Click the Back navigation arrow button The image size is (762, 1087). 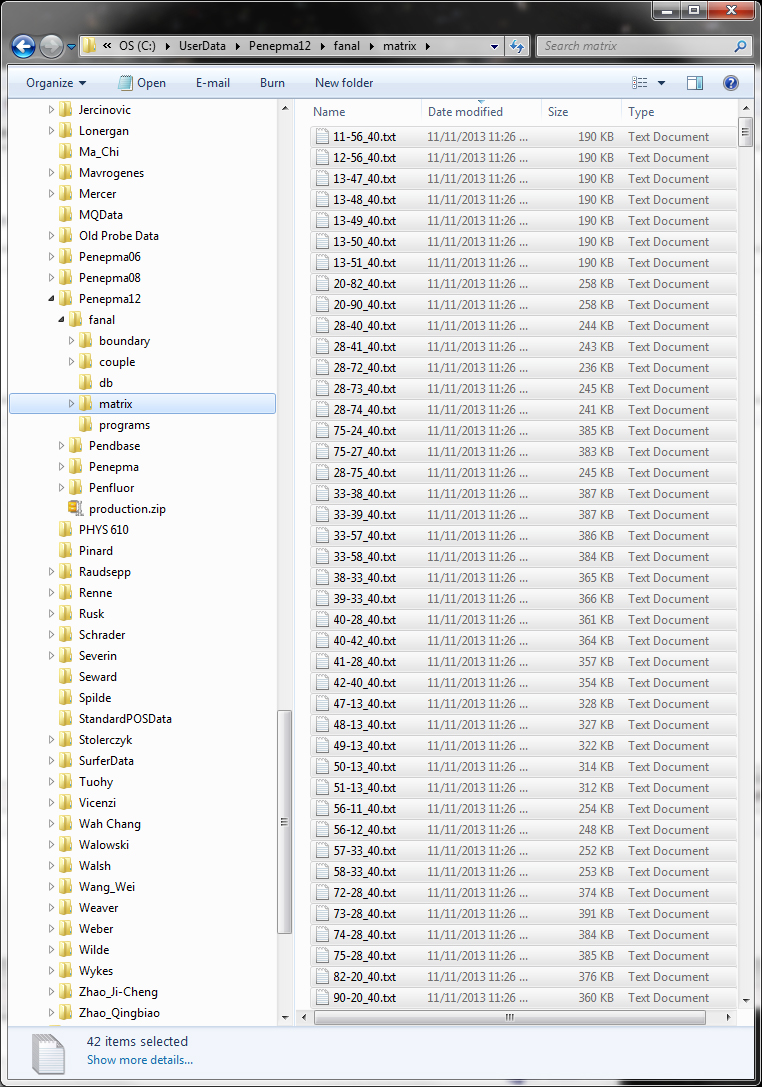click(23, 46)
